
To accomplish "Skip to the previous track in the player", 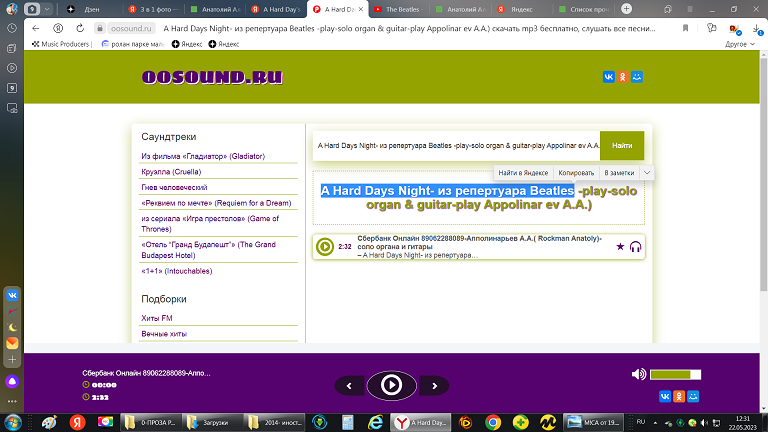I will (x=349, y=386).
